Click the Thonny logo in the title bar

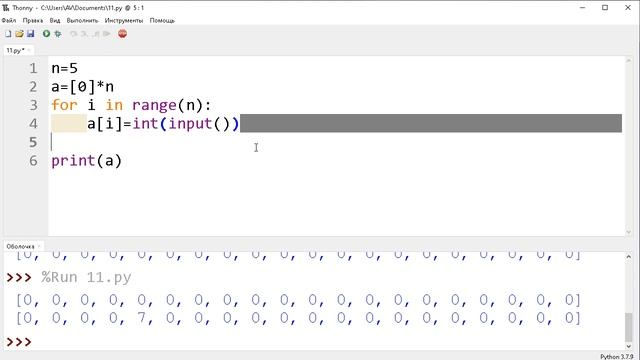6,8
